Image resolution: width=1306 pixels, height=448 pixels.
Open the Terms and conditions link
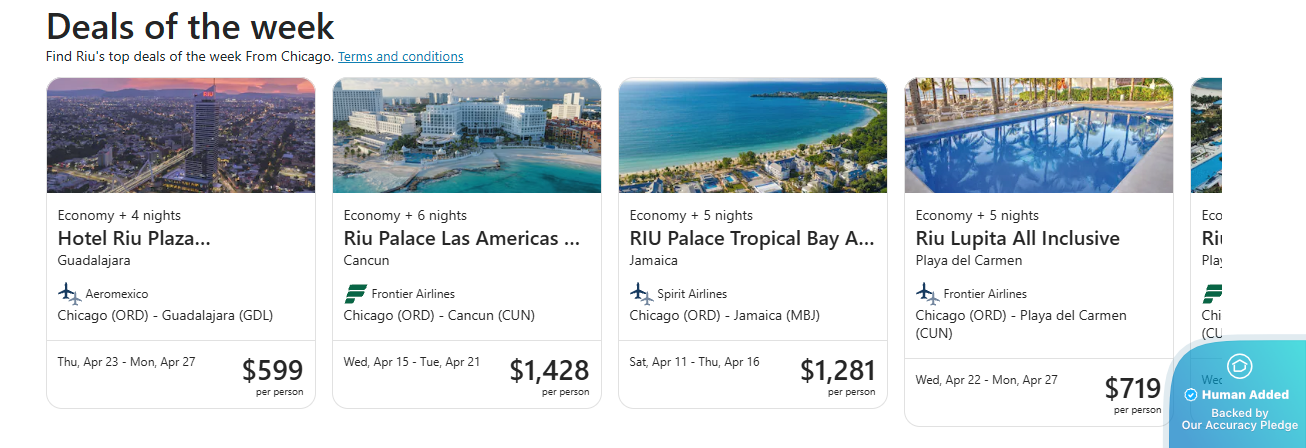[400, 57]
